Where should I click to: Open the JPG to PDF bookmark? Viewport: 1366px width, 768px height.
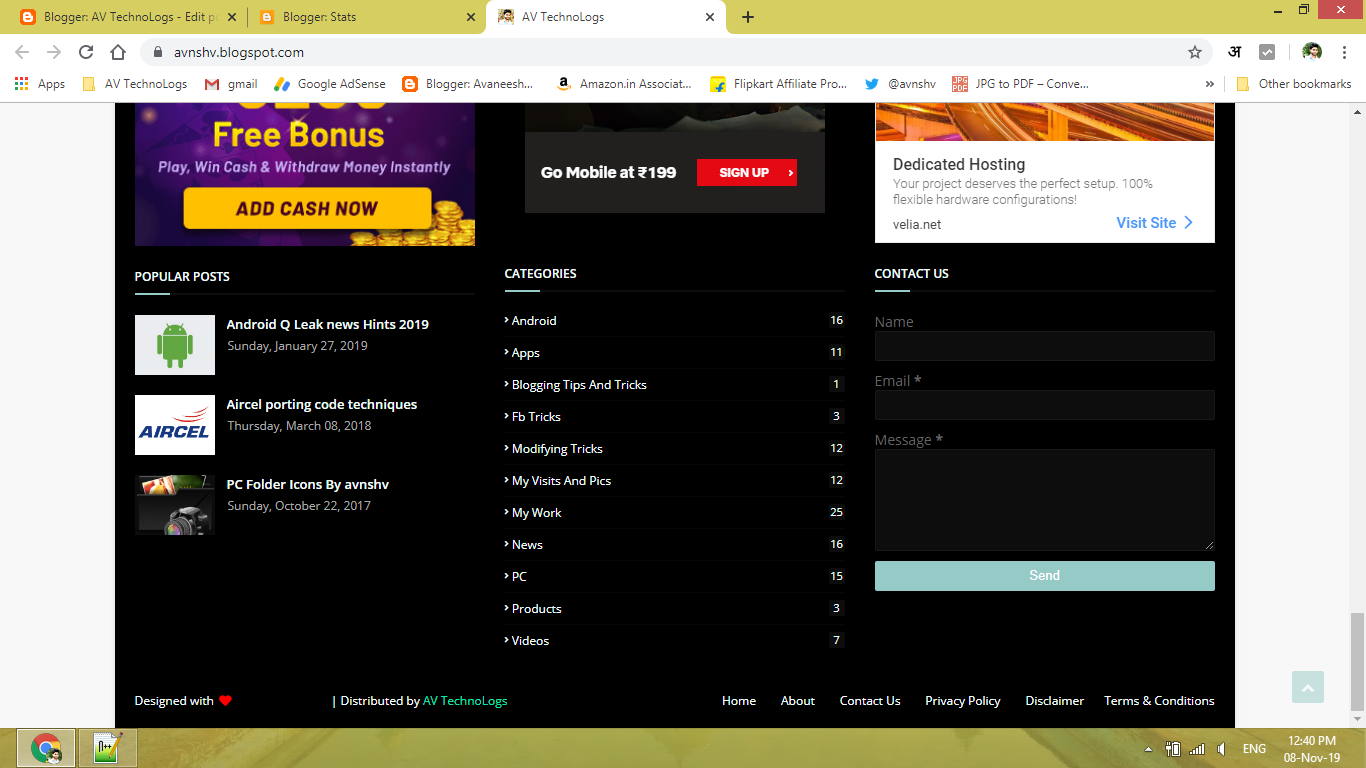point(1020,84)
